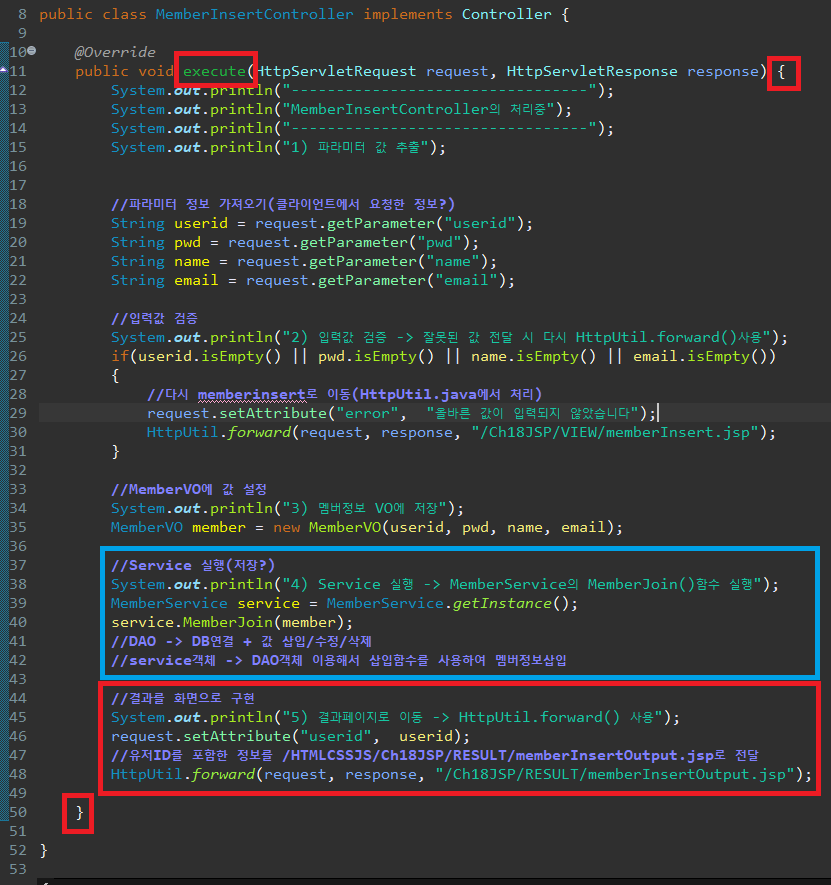Click HttpUtil on line 30

(182, 432)
